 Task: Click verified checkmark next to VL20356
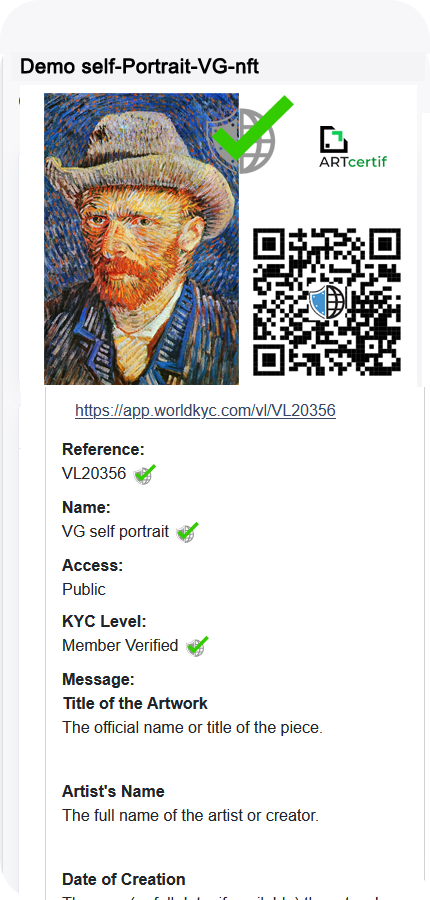pos(144,474)
